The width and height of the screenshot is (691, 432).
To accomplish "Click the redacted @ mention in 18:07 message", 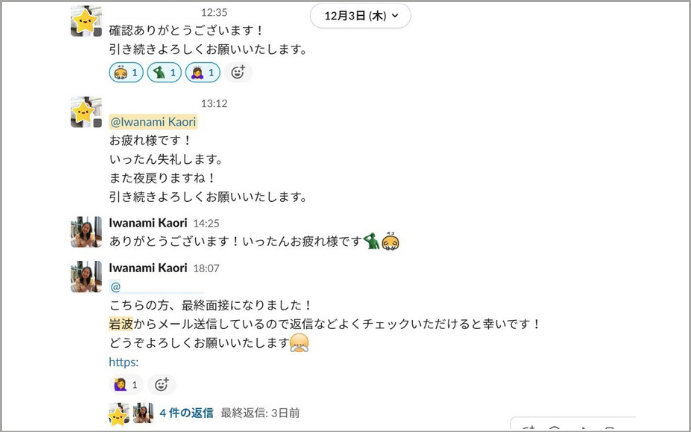I will 156,287.
